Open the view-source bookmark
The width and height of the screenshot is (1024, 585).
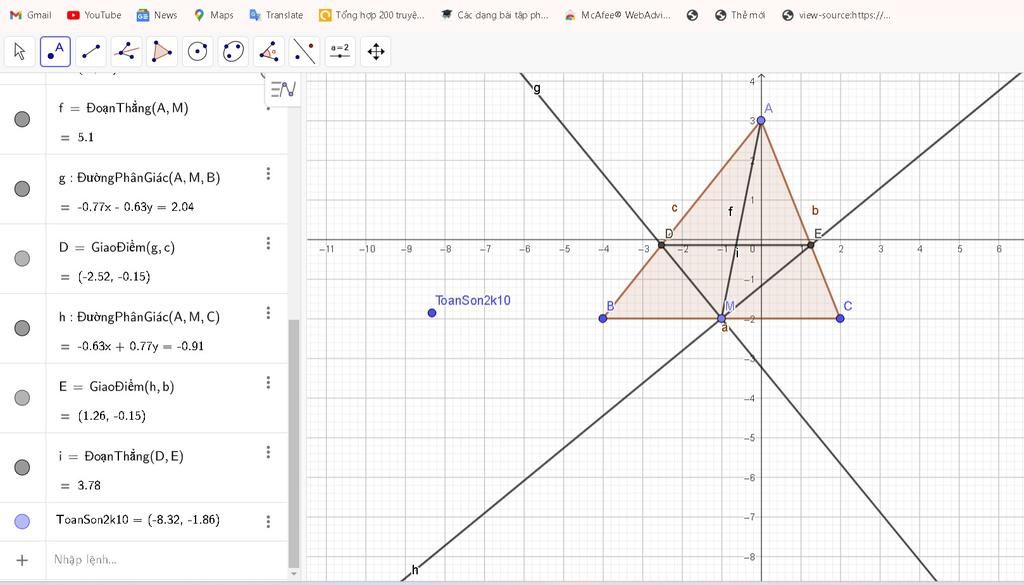pos(837,15)
